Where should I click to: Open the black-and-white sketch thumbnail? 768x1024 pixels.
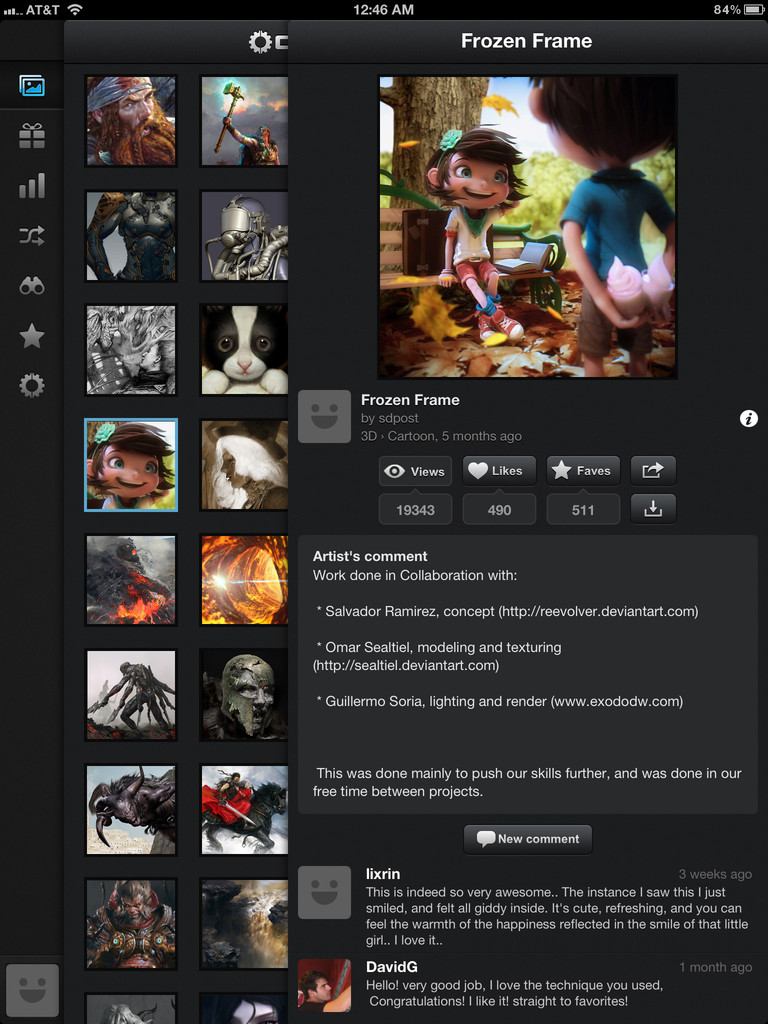[x=131, y=350]
